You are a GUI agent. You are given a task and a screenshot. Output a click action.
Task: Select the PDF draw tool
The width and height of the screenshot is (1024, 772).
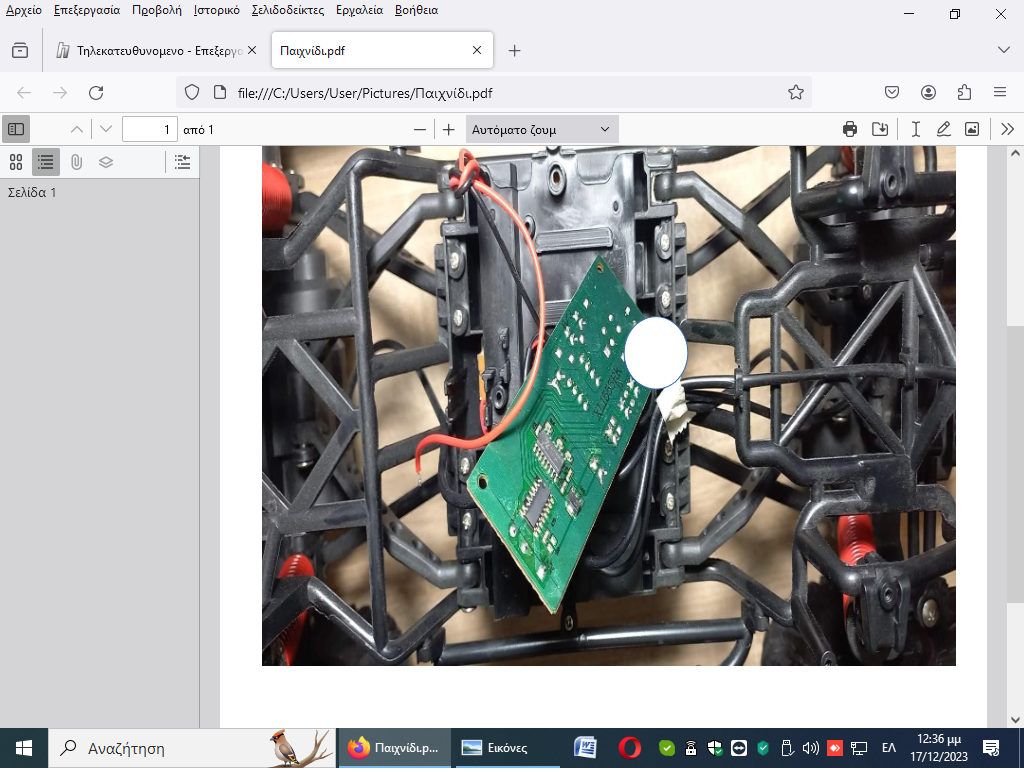pos(944,129)
